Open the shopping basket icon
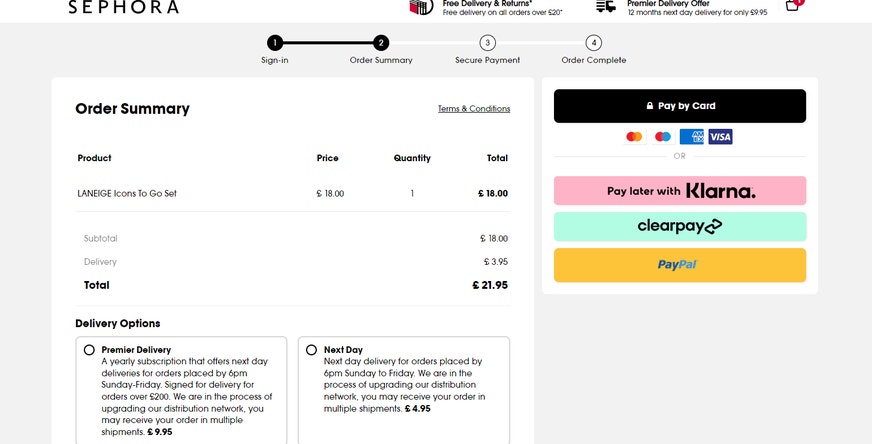872x444 pixels. [x=793, y=5]
